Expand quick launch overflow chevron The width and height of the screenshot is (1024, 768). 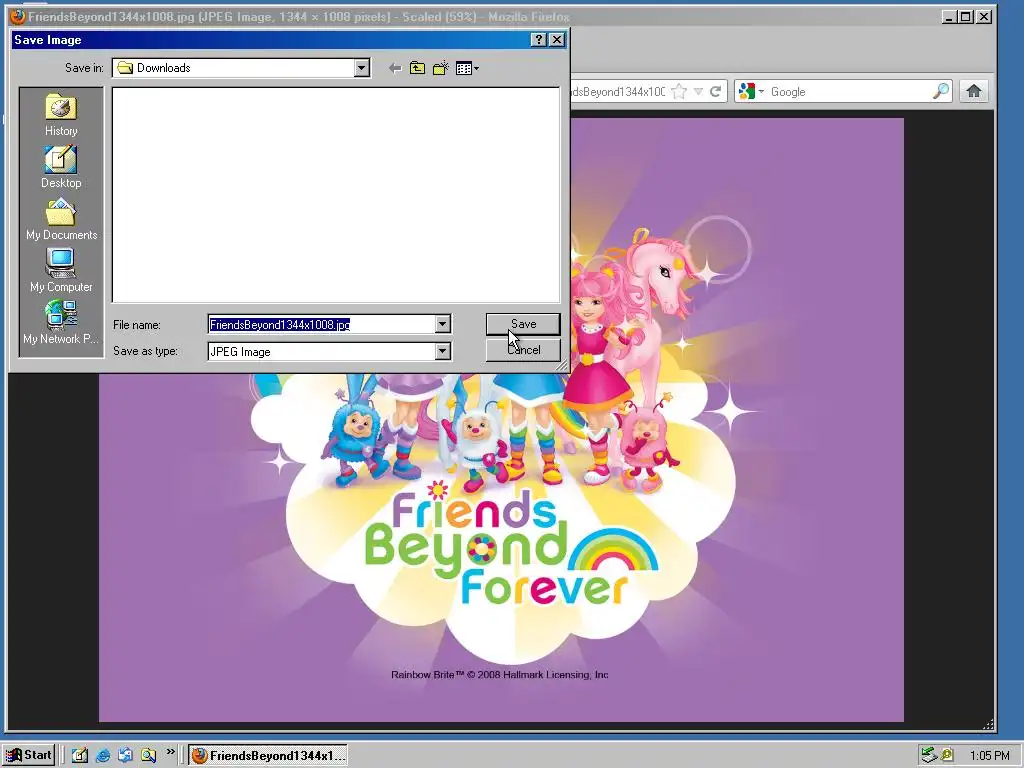point(170,752)
